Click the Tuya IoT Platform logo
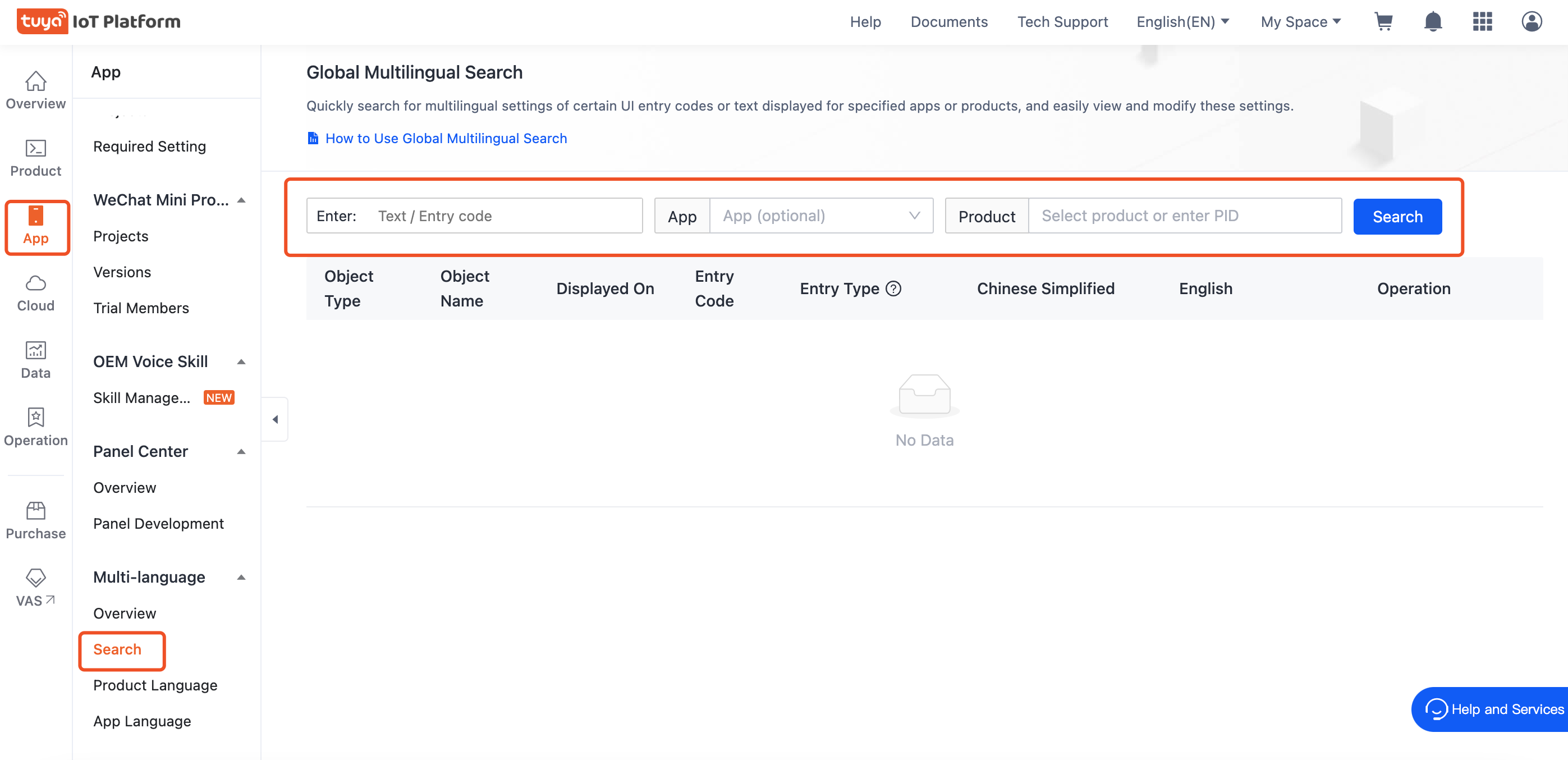 point(99,21)
